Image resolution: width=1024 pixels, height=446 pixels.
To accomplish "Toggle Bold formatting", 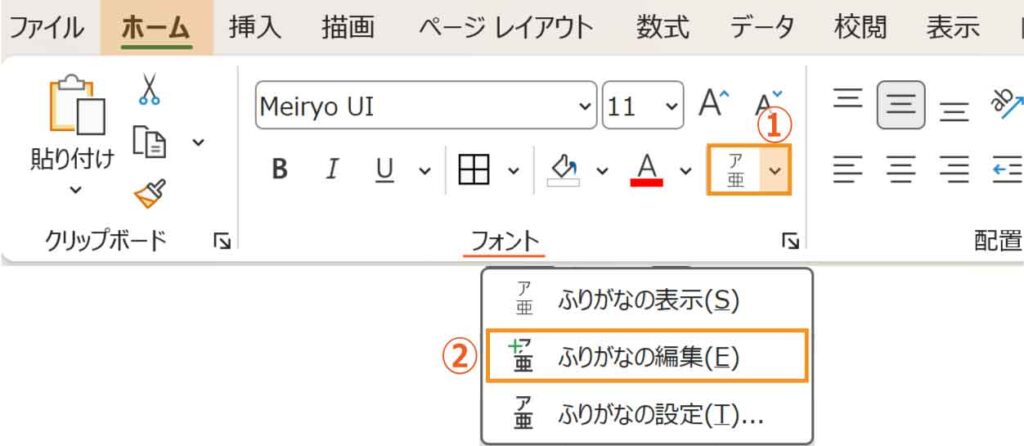I will 280,170.
